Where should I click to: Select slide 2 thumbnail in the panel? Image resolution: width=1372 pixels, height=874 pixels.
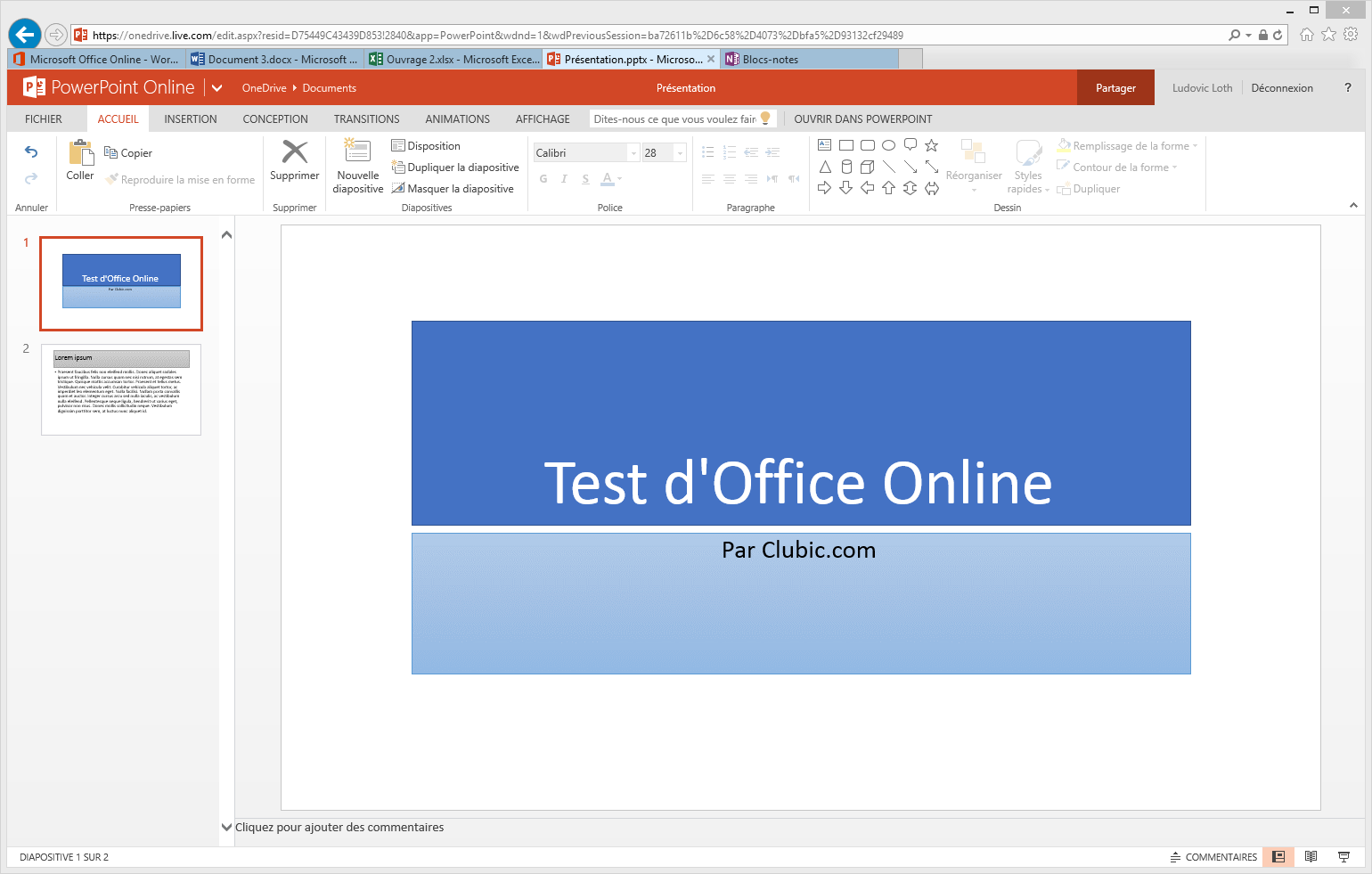pyautogui.click(x=120, y=389)
